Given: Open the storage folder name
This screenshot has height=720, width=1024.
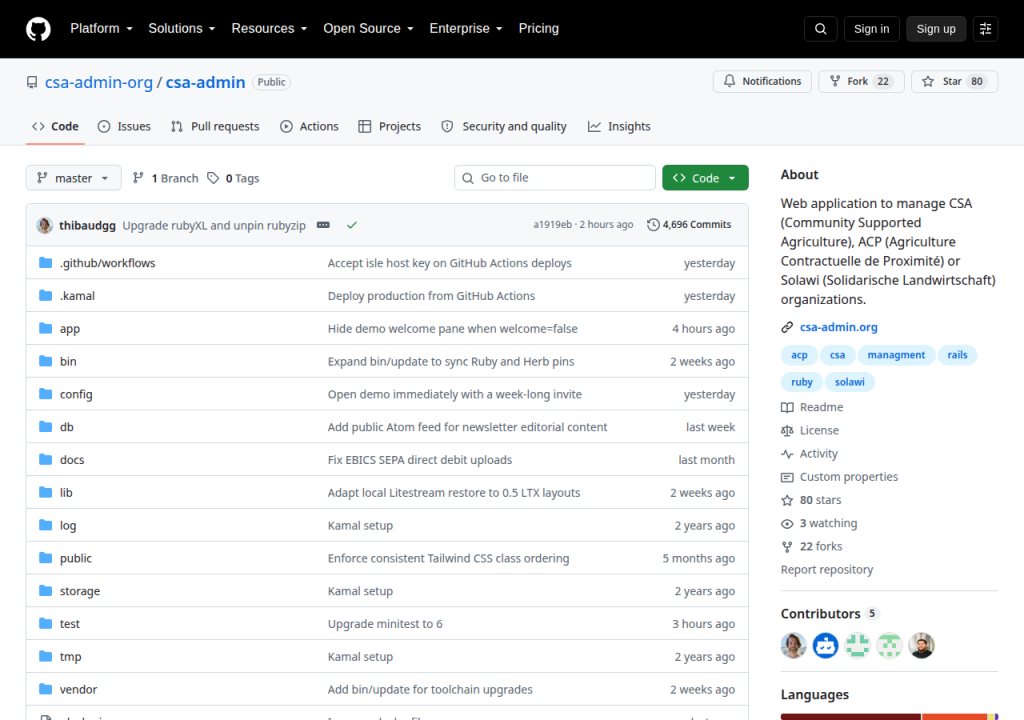Looking at the screenshot, I should (x=80, y=591).
